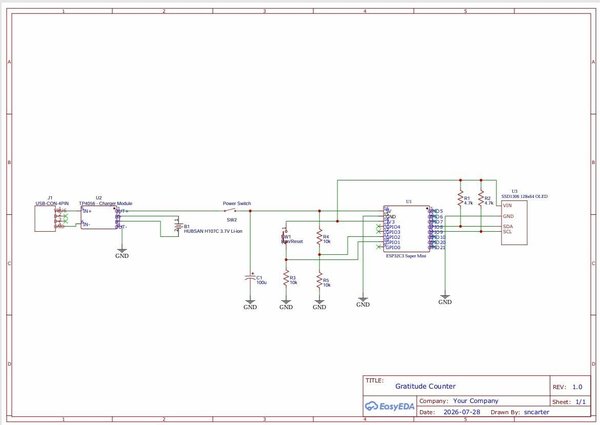Screen dimensions: 600x425
Task: Click the REV value '1.0'
Action: pyautogui.click(x=577, y=387)
